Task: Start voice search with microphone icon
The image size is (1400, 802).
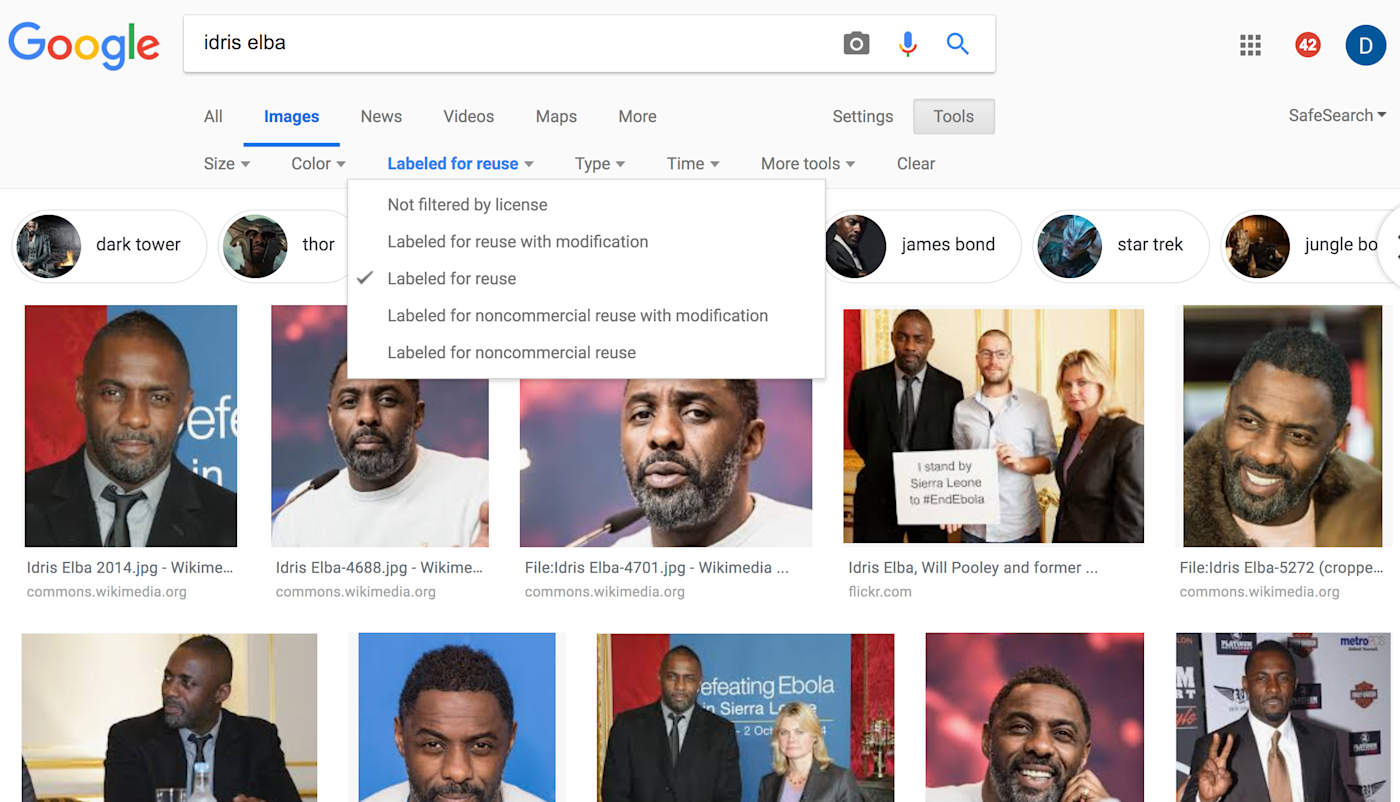Action: point(907,43)
